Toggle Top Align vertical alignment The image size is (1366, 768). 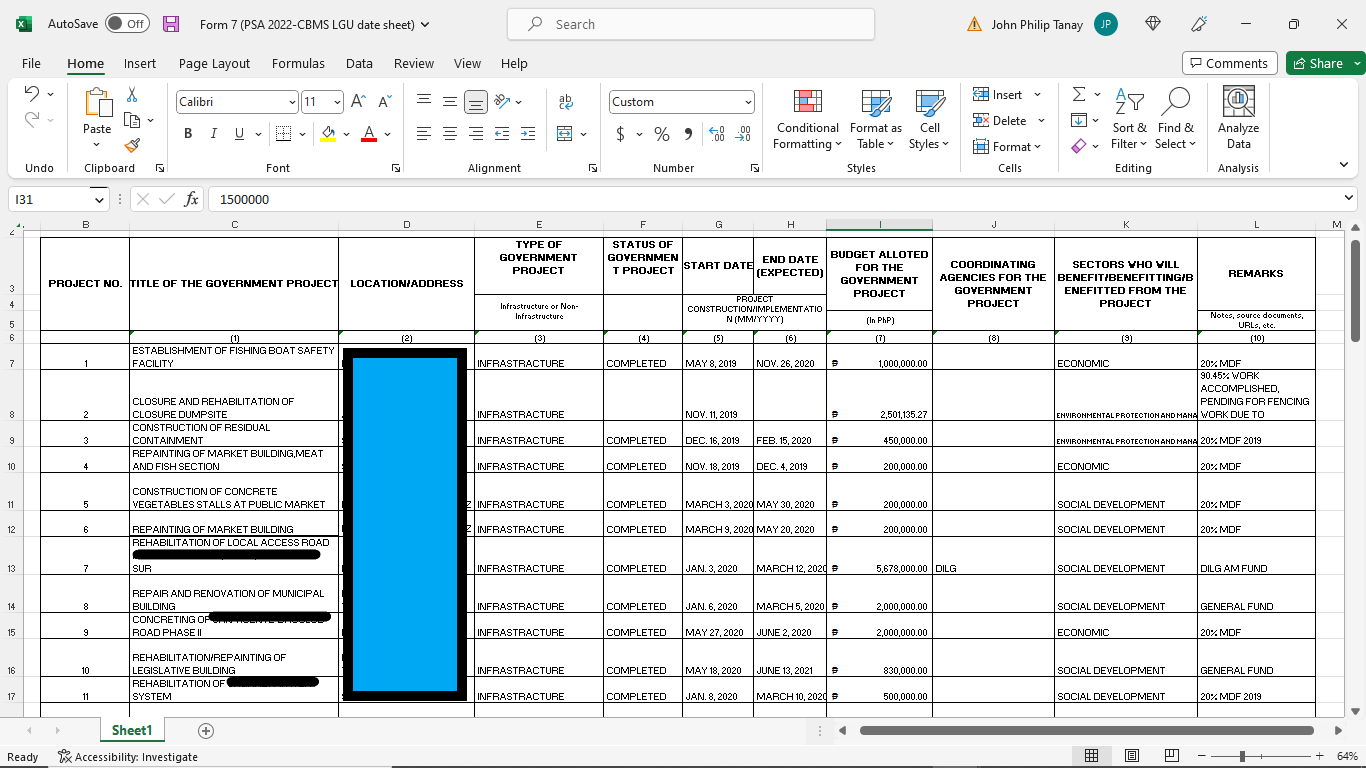pos(424,102)
